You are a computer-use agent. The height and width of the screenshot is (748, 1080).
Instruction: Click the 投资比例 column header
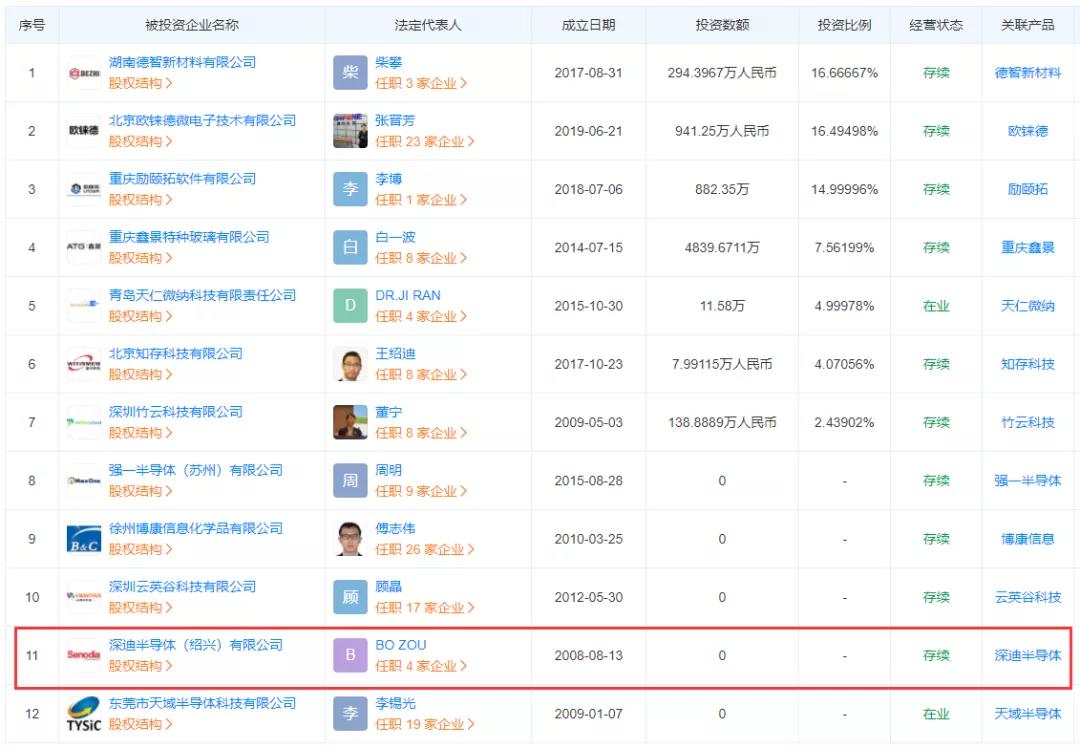tap(845, 25)
